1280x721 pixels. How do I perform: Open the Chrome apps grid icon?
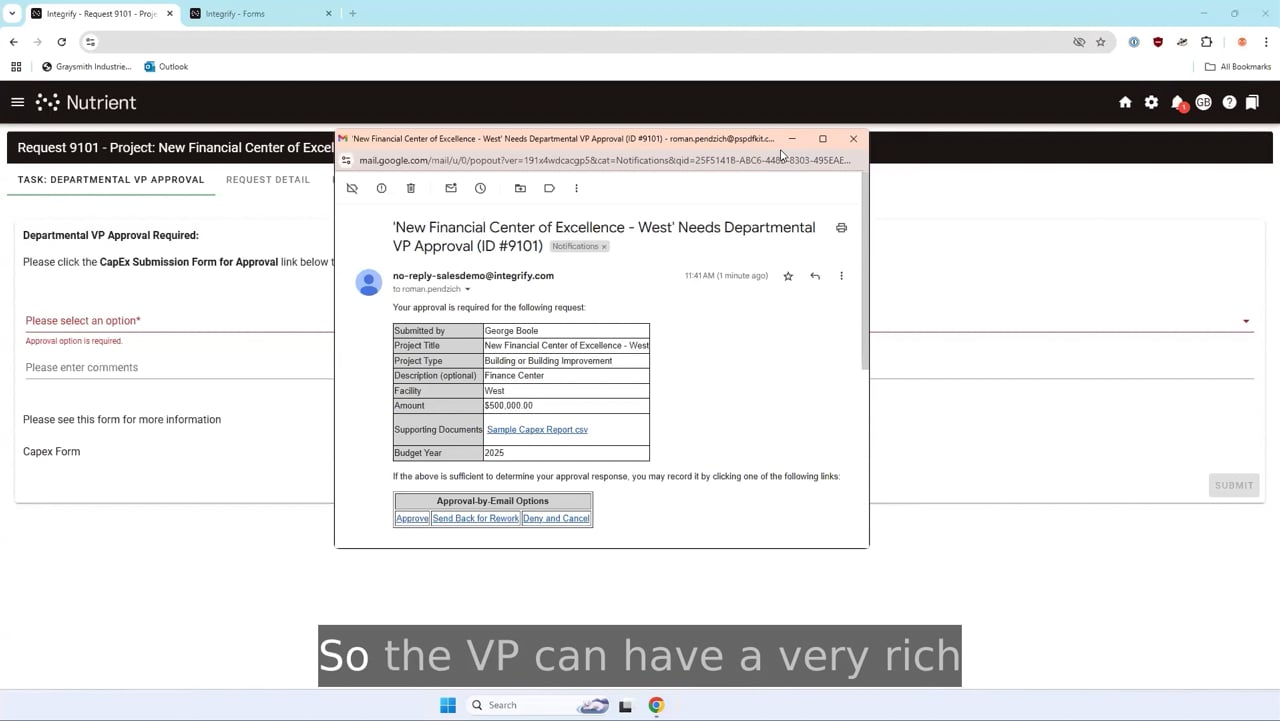click(16, 67)
